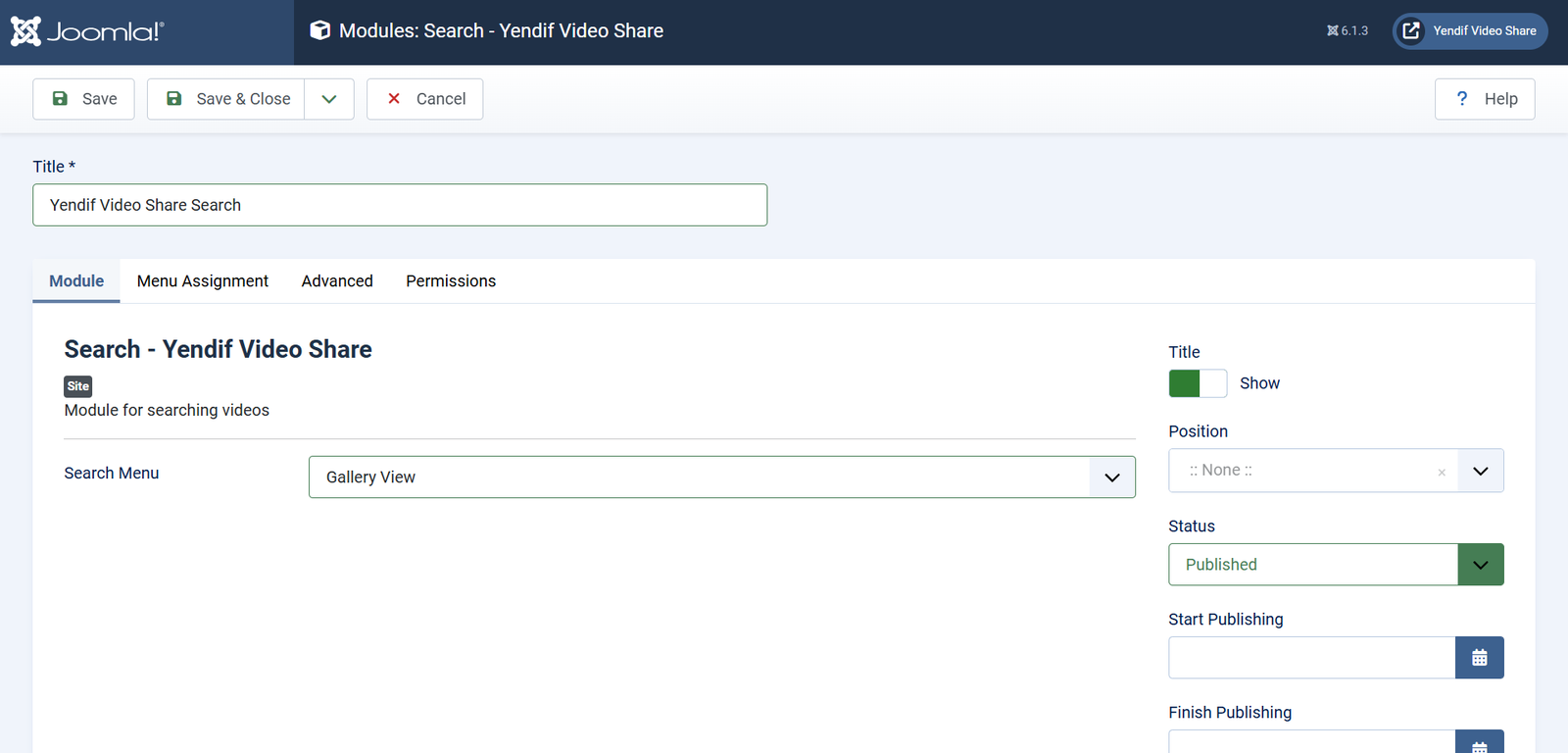Click the 'Search Menu' label
The image size is (1568, 753).
[112, 473]
